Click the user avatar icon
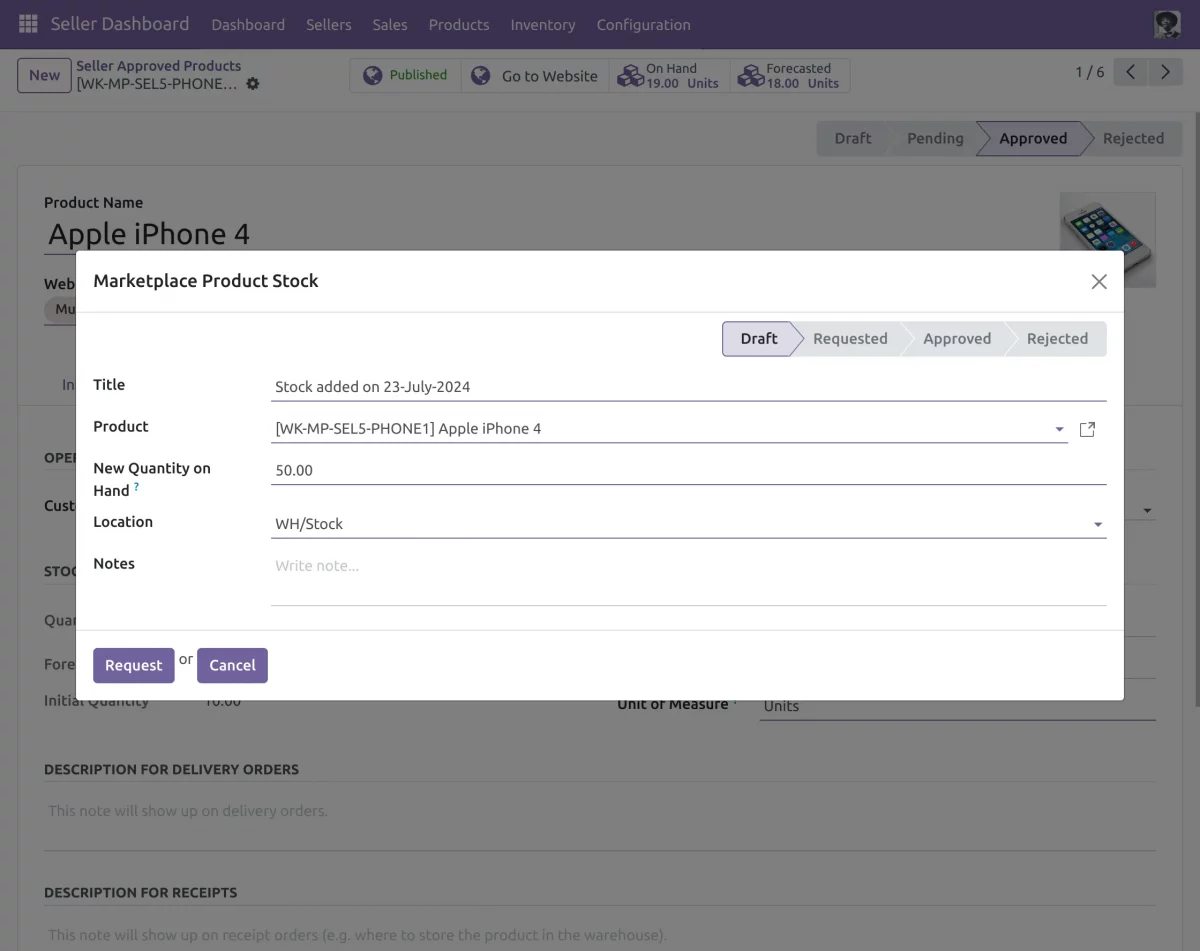1200x951 pixels. [x=1166, y=24]
